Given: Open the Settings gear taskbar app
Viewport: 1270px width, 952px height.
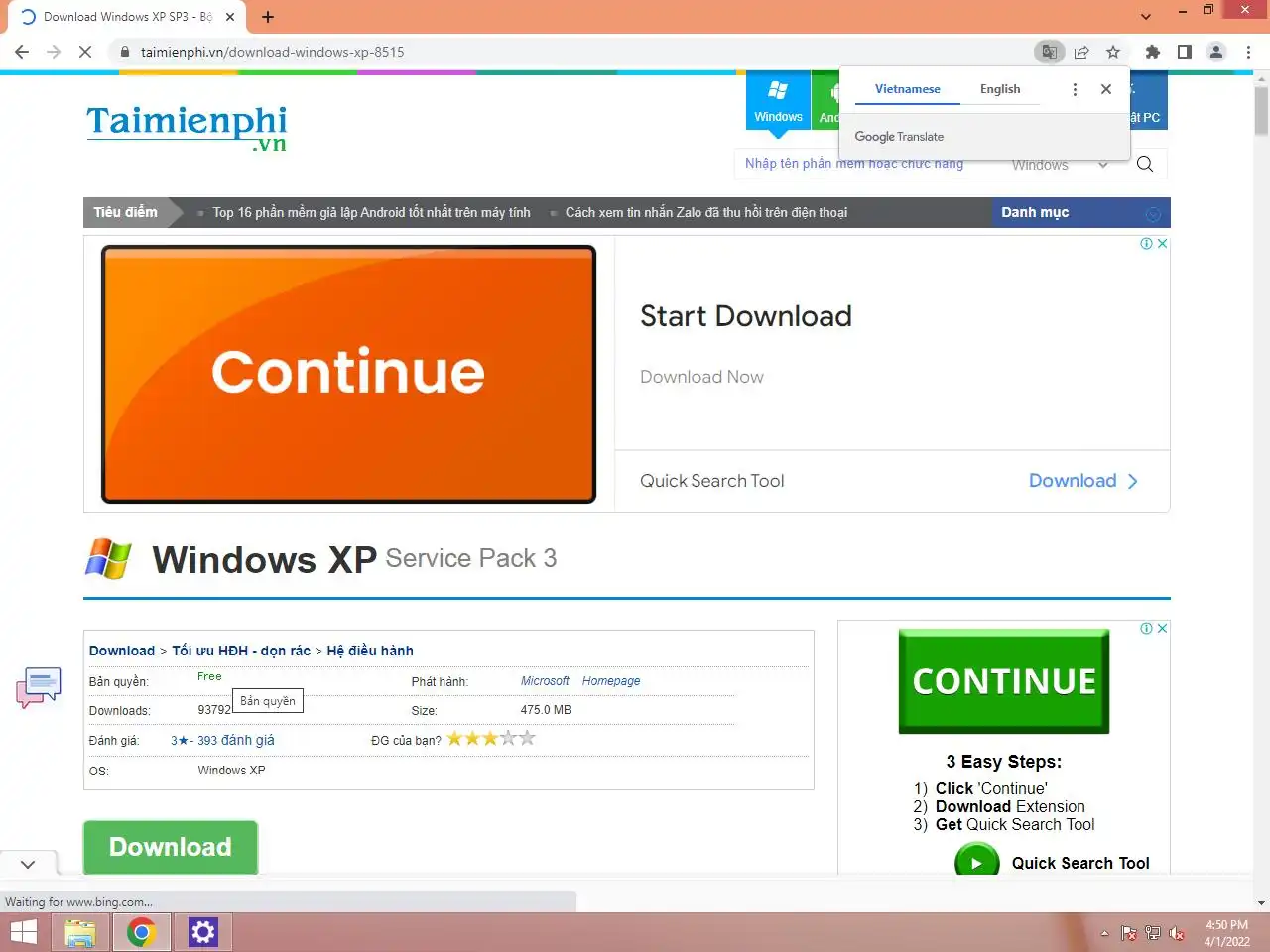Looking at the screenshot, I should 202,932.
